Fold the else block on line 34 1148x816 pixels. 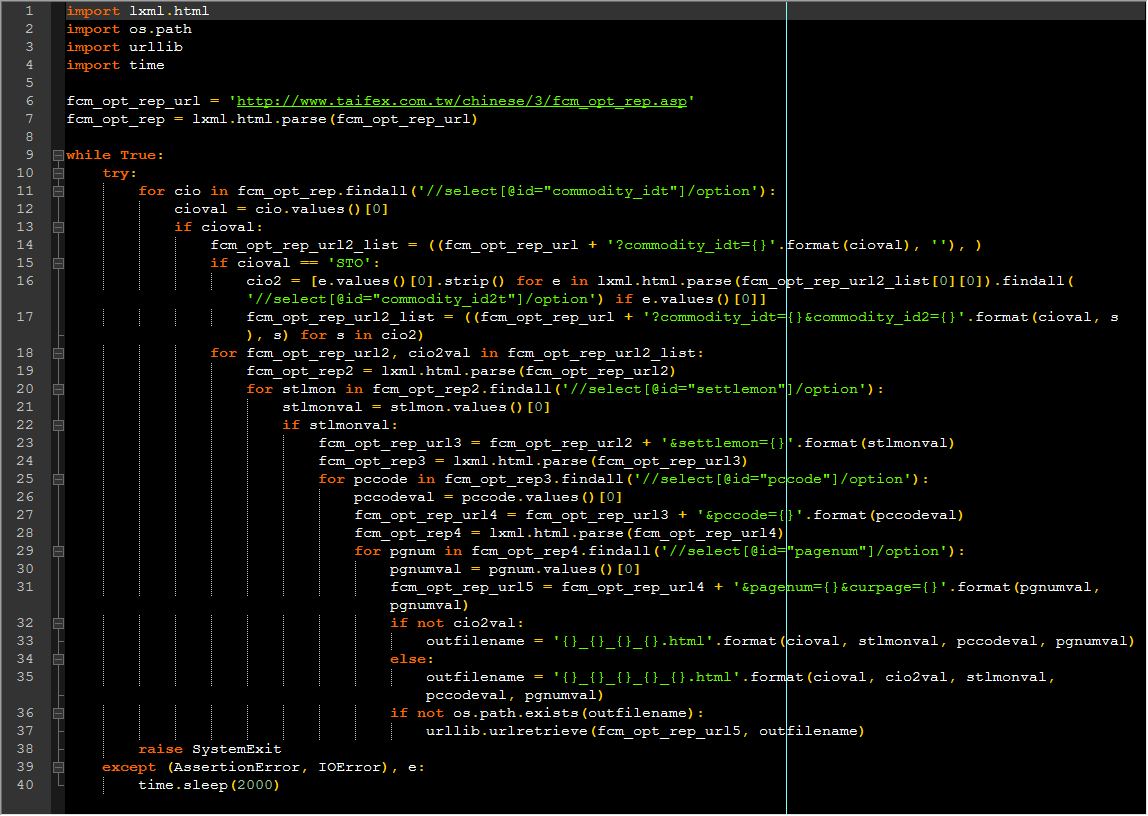[x=59, y=659]
